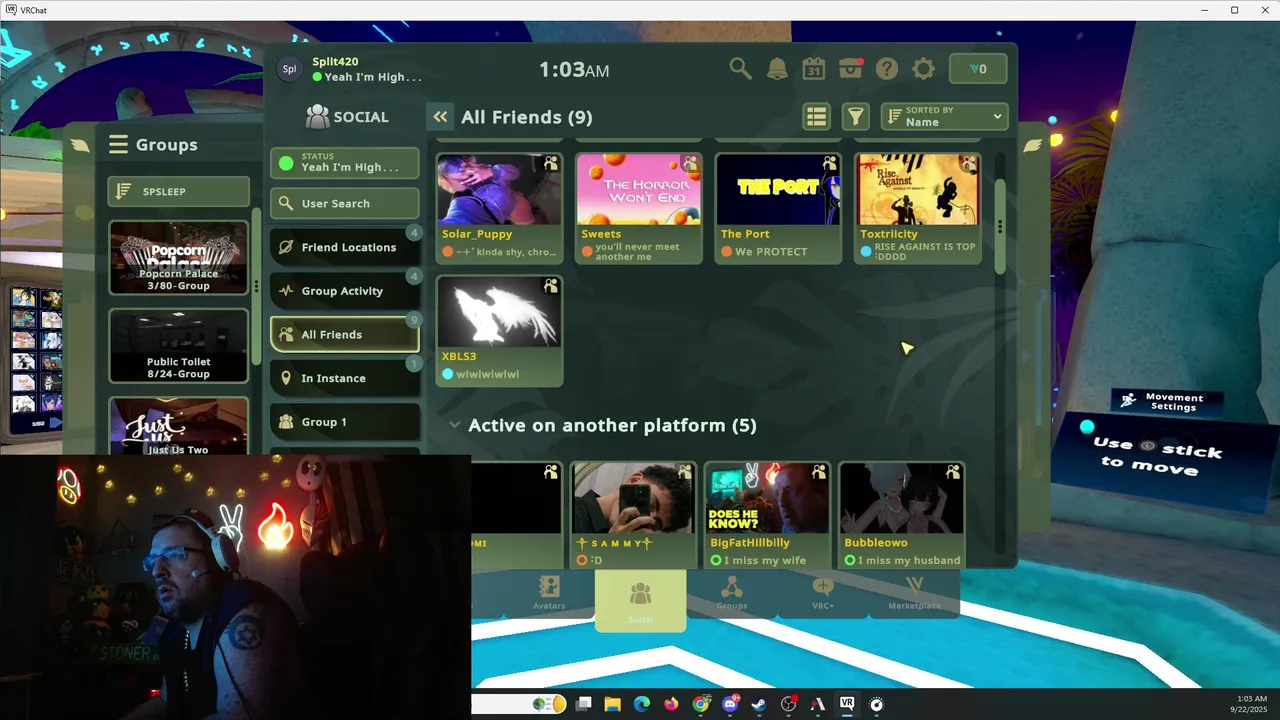
Task: Switch to the VRC+ tab
Action: click(x=823, y=593)
